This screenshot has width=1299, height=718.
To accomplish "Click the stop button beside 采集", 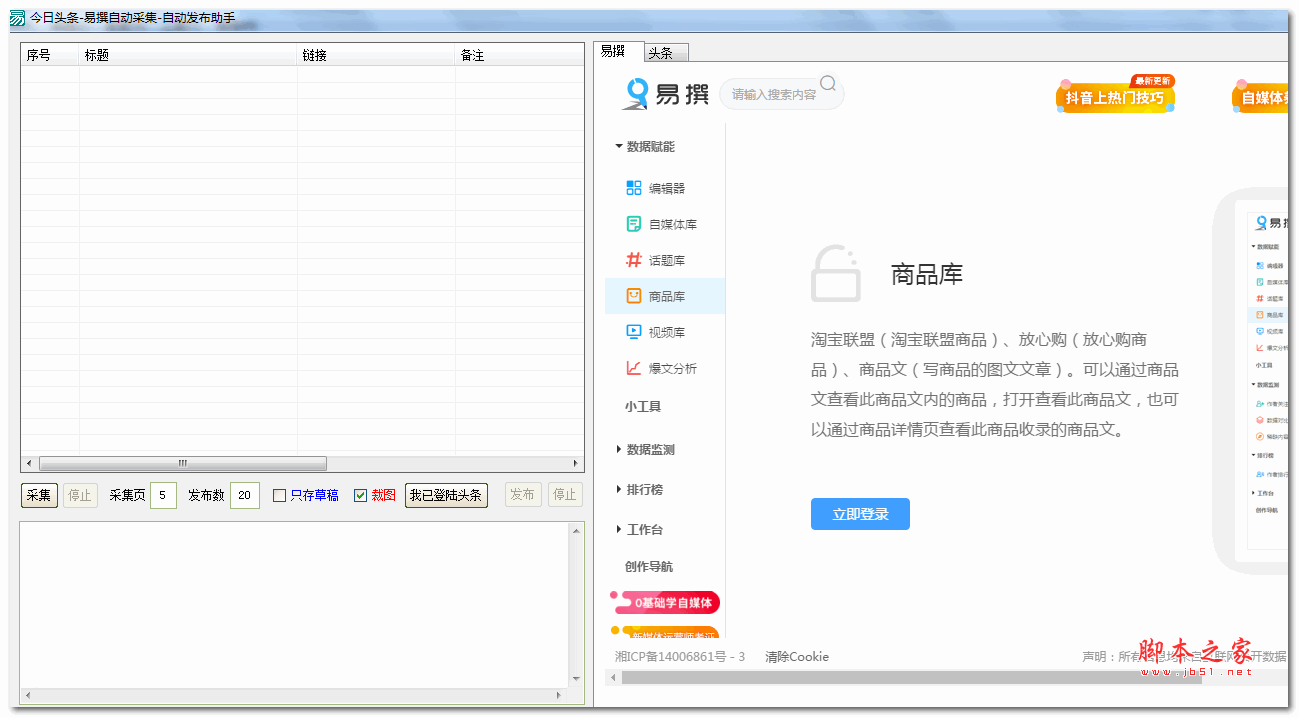I will [x=80, y=495].
